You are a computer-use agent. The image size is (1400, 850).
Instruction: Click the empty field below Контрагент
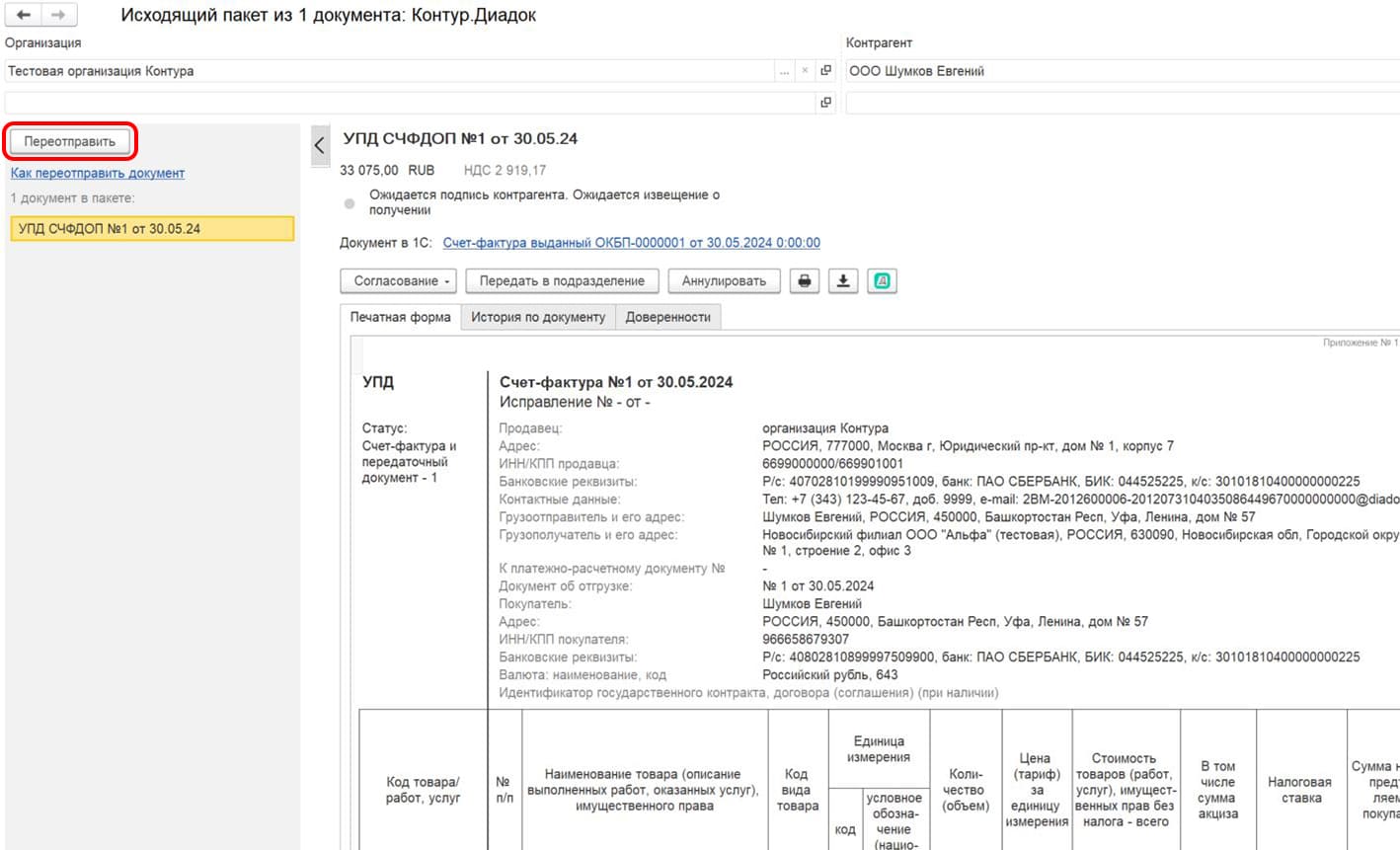tap(1123, 102)
